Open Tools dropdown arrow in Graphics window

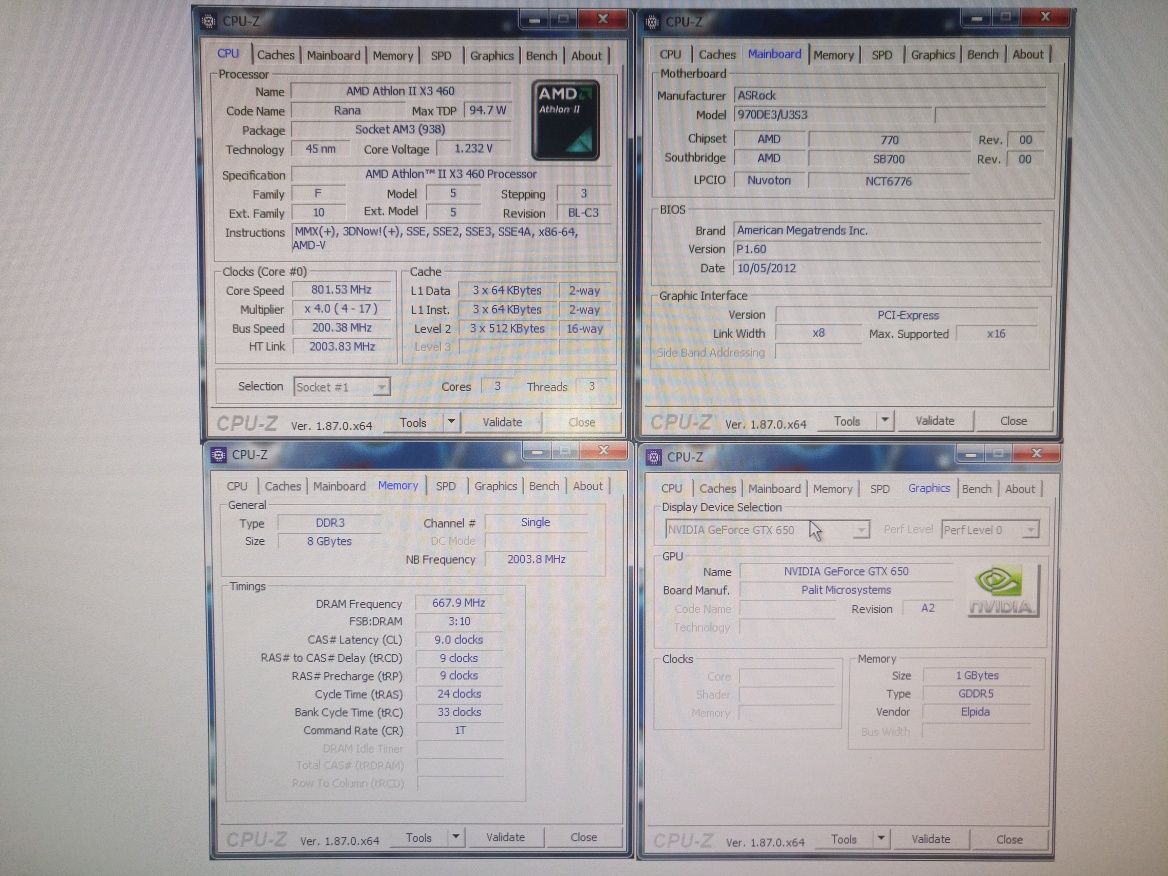pyautogui.click(x=881, y=839)
